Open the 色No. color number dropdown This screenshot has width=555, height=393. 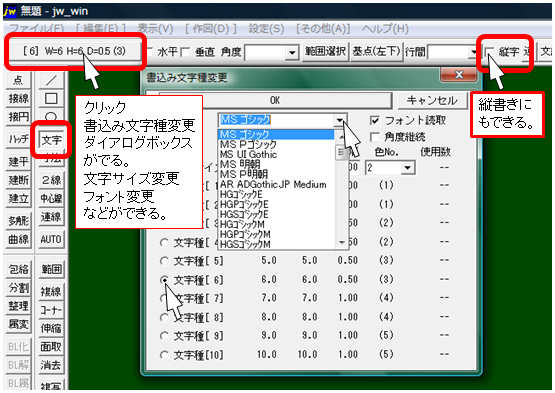point(408,167)
